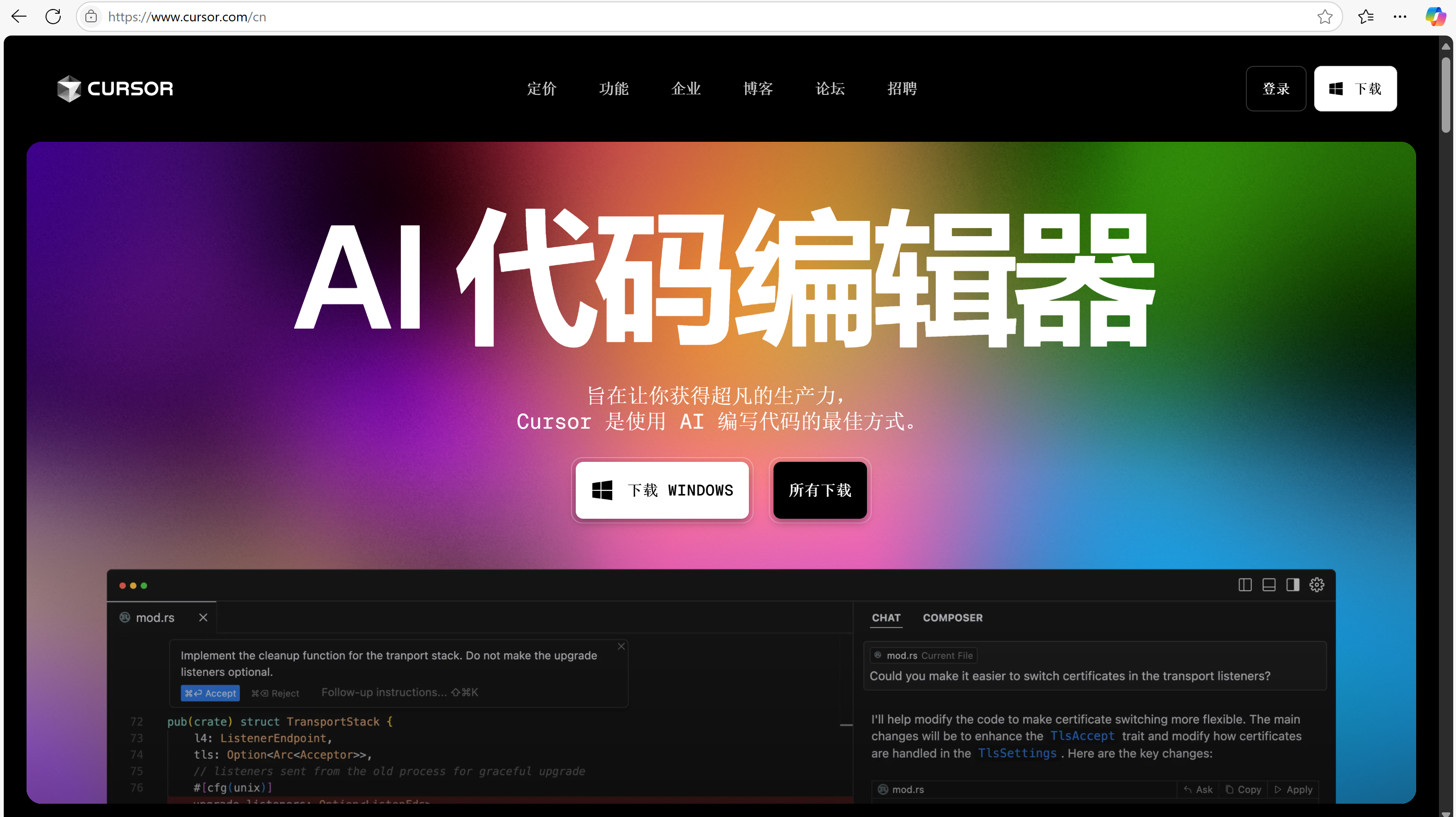Apply the mod.rs code block changes

point(1293,790)
